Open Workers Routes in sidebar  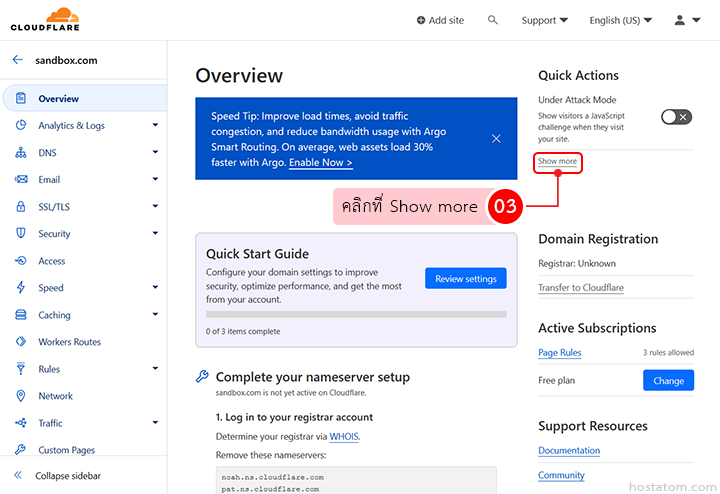pyautogui.click(x=69, y=342)
